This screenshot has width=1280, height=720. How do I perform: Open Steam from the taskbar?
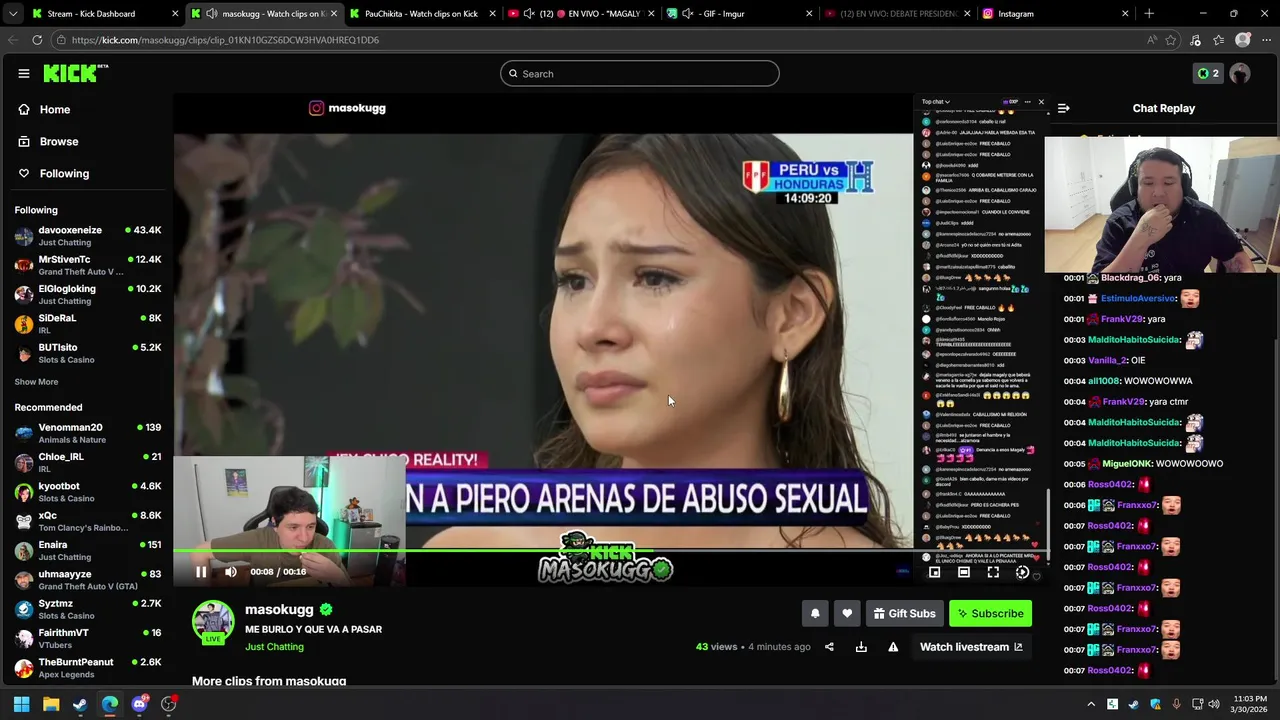(80, 704)
